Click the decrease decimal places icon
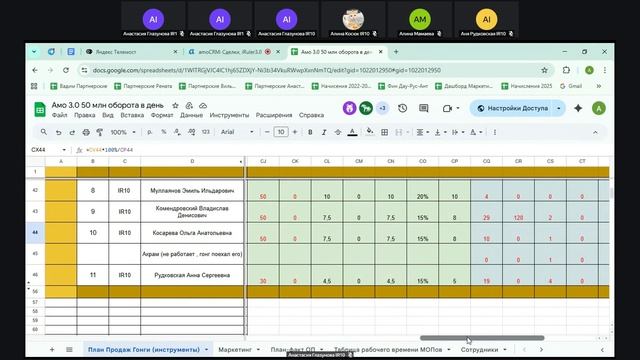Screen dimensions: 640x360 click(x=177, y=132)
